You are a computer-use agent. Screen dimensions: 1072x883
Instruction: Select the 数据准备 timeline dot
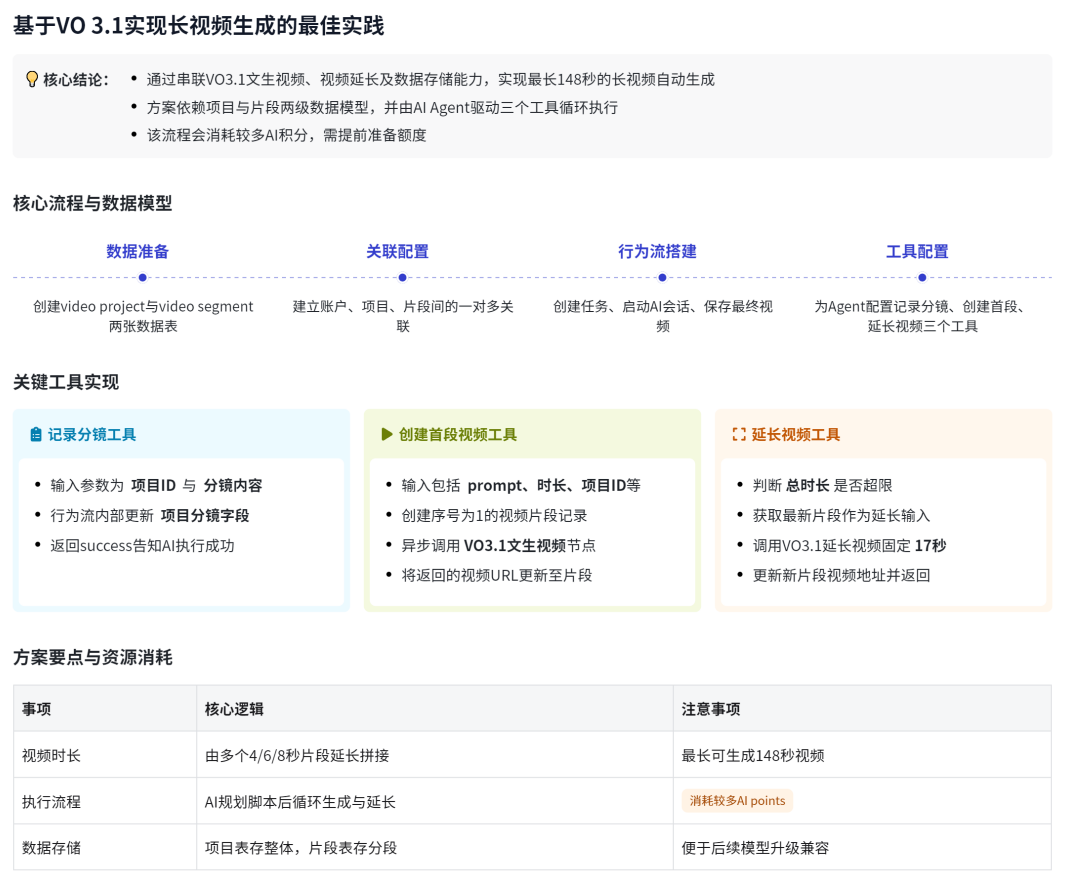(x=142, y=277)
